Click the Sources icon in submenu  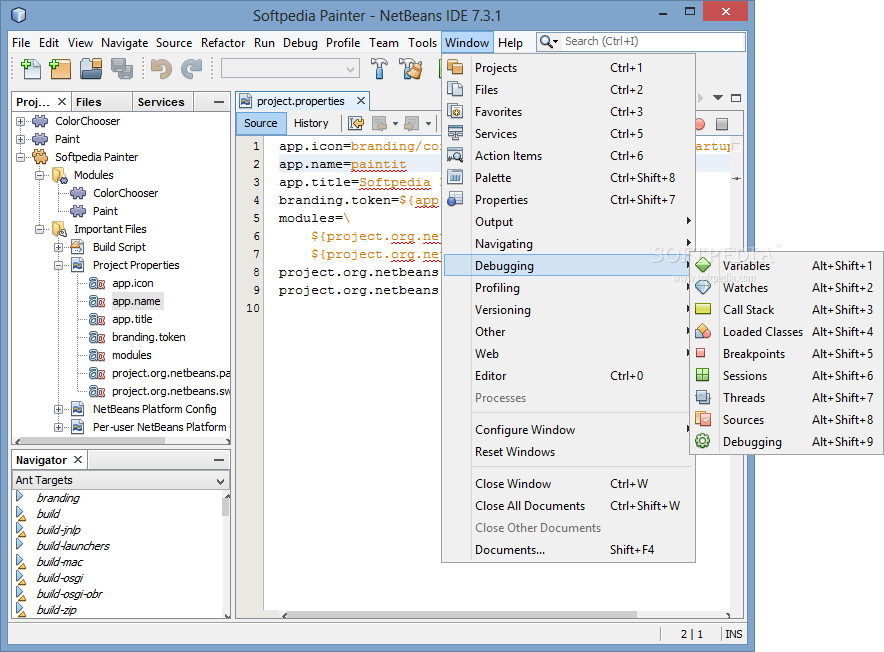[x=703, y=419]
